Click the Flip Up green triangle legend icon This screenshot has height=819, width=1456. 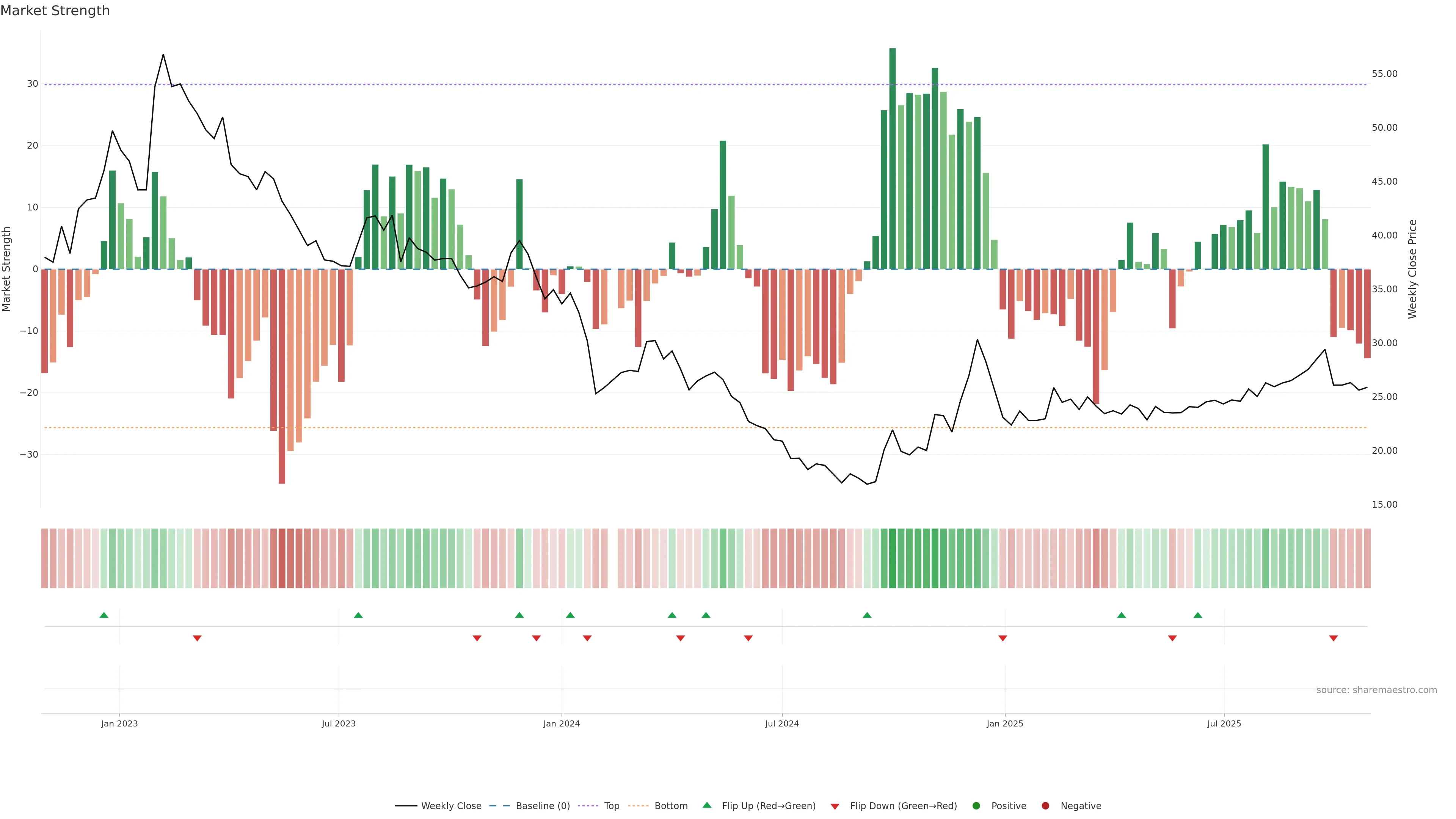click(x=706, y=805)
